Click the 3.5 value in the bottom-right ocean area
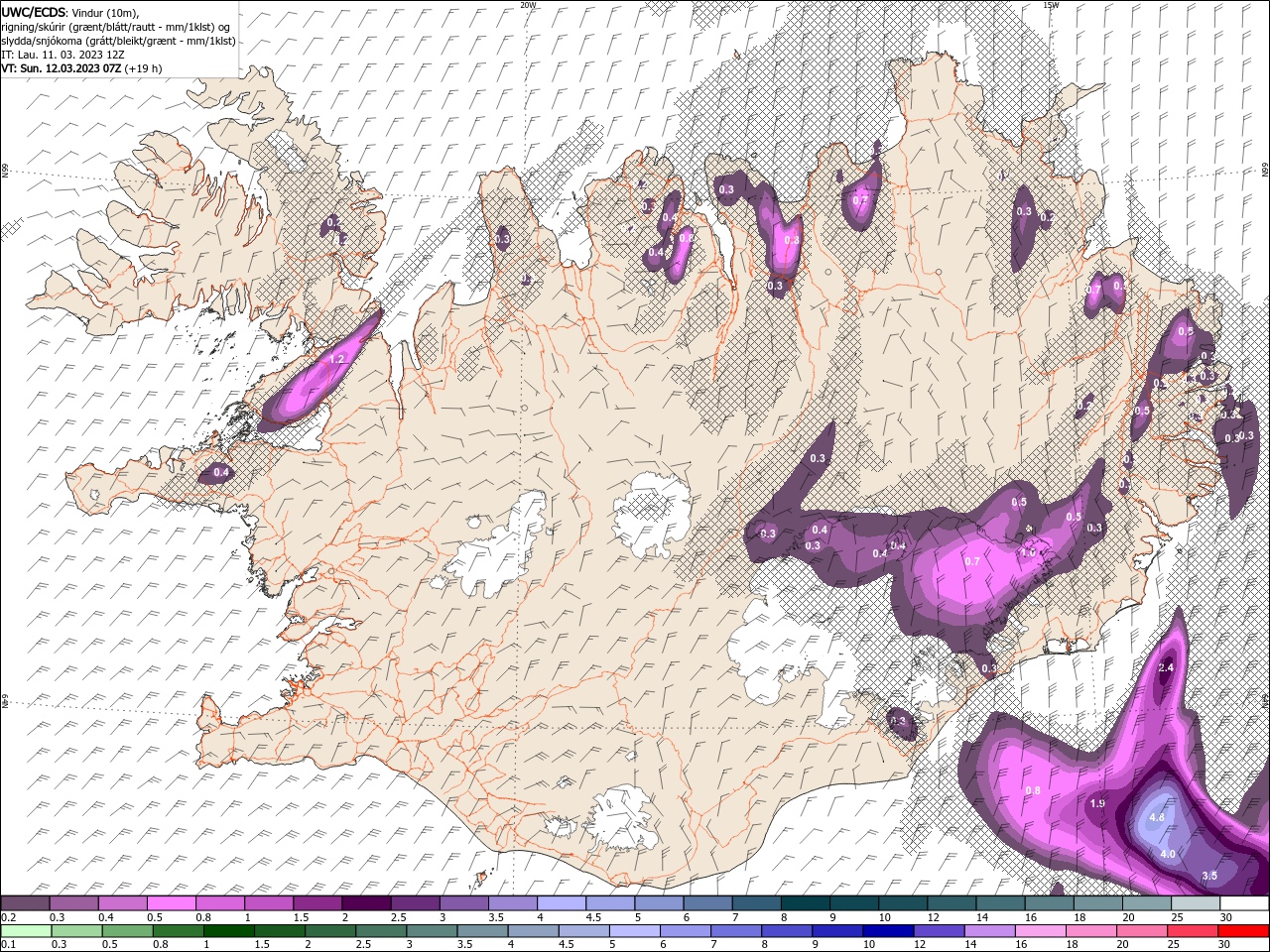This screenshot has height=952, width=1270. pyautogui.click(x=1209, y=876)
